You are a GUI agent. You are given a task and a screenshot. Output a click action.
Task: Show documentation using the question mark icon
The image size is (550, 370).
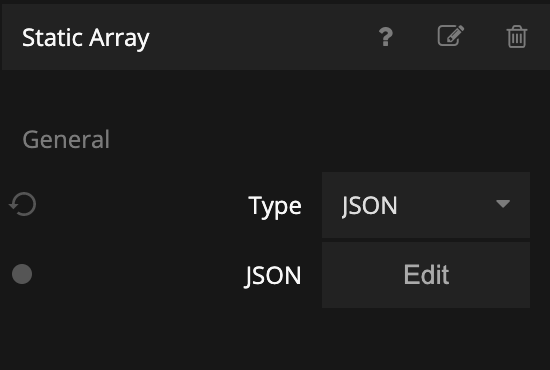tap(385, 37)
